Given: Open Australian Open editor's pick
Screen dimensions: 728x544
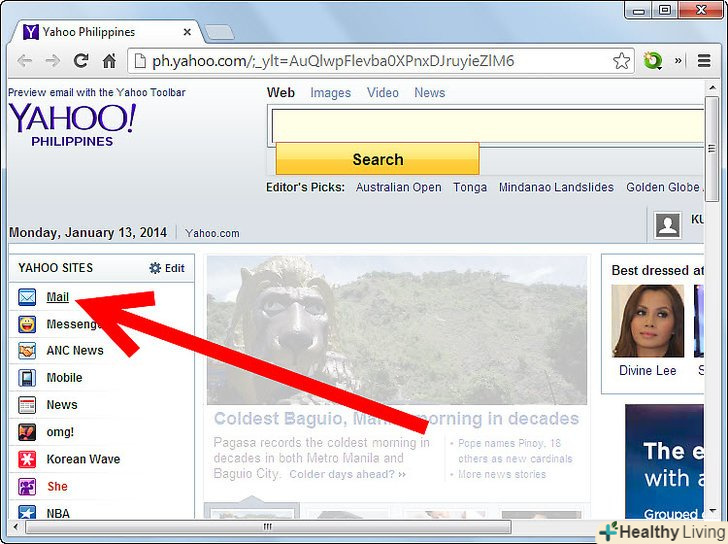Looking at the screenshot, I should pyautogui.click(x=398, y=187).
